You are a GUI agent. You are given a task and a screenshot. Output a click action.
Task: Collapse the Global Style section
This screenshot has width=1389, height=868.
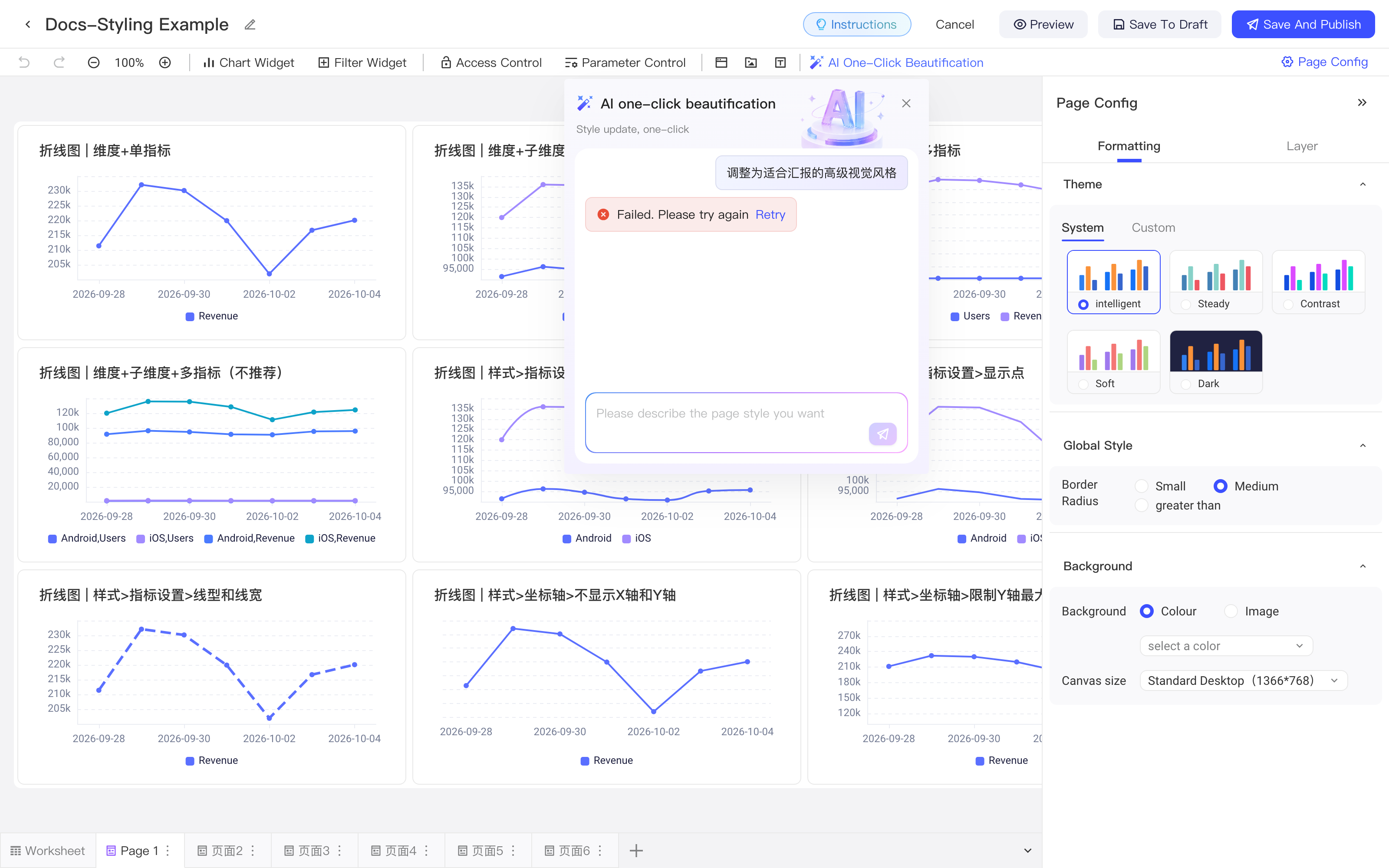(1363, 445)
